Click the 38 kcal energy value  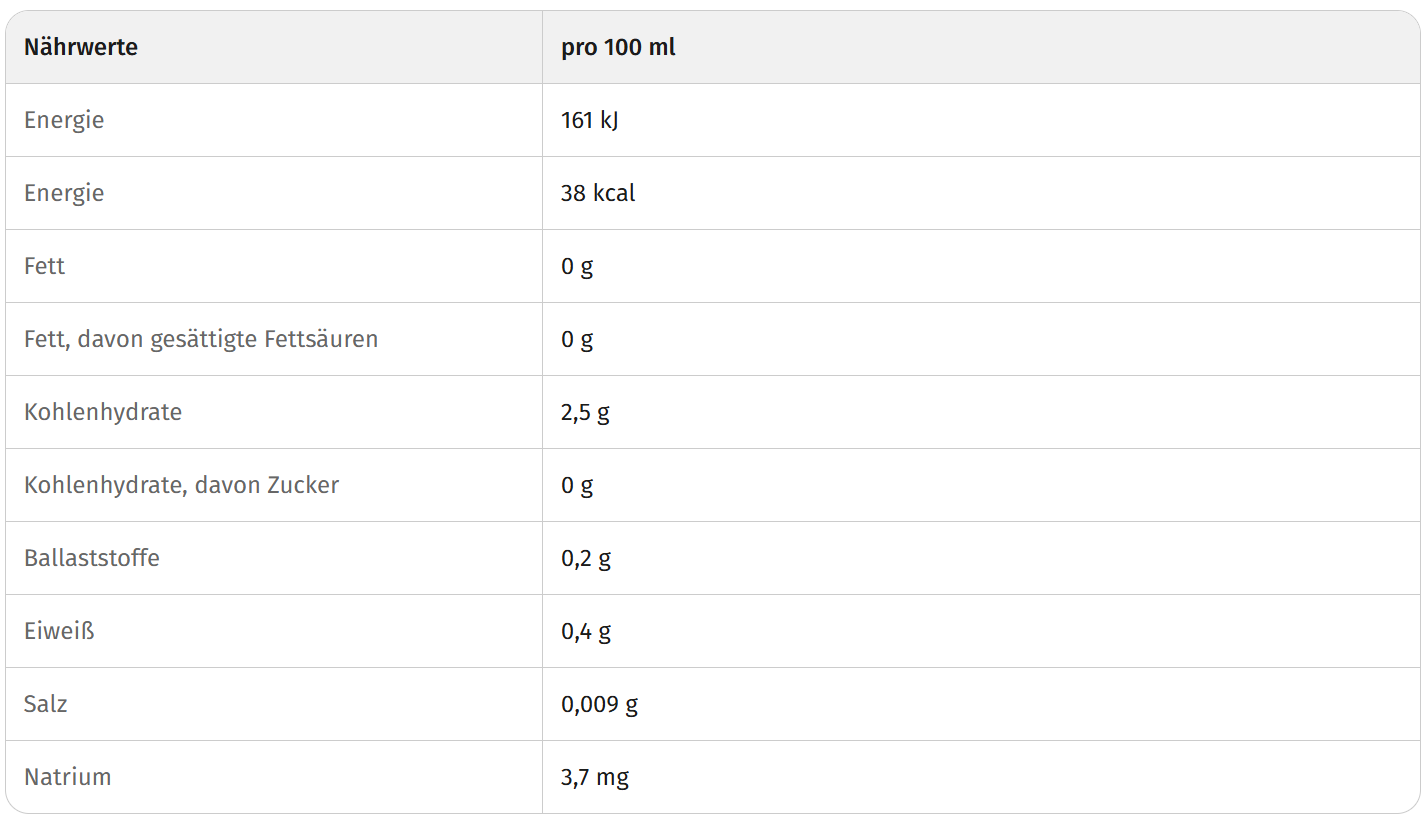[598, 193]
